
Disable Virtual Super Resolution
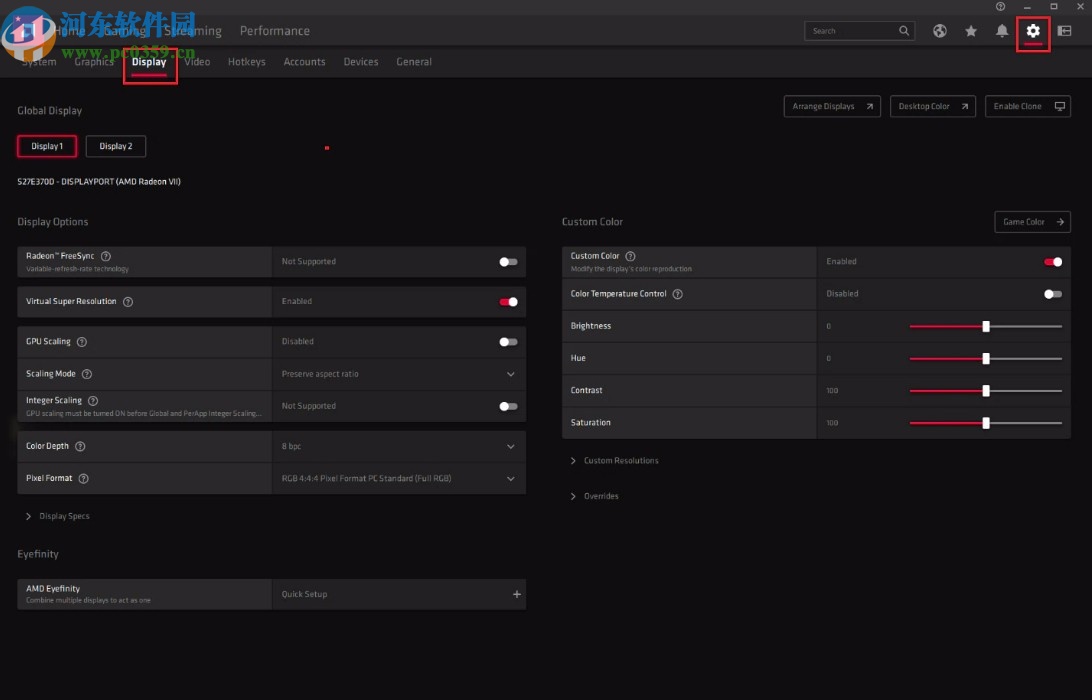click(509, 301)
